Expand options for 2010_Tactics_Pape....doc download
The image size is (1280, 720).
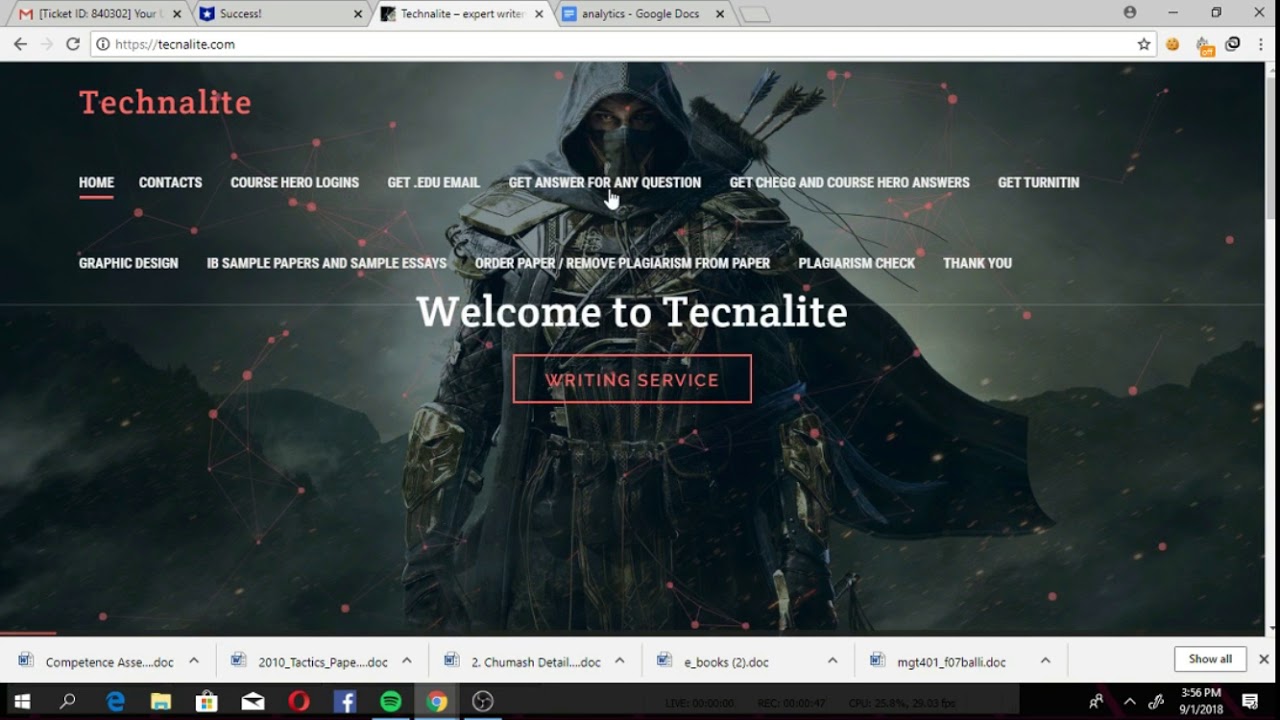[x=407, y=661]
